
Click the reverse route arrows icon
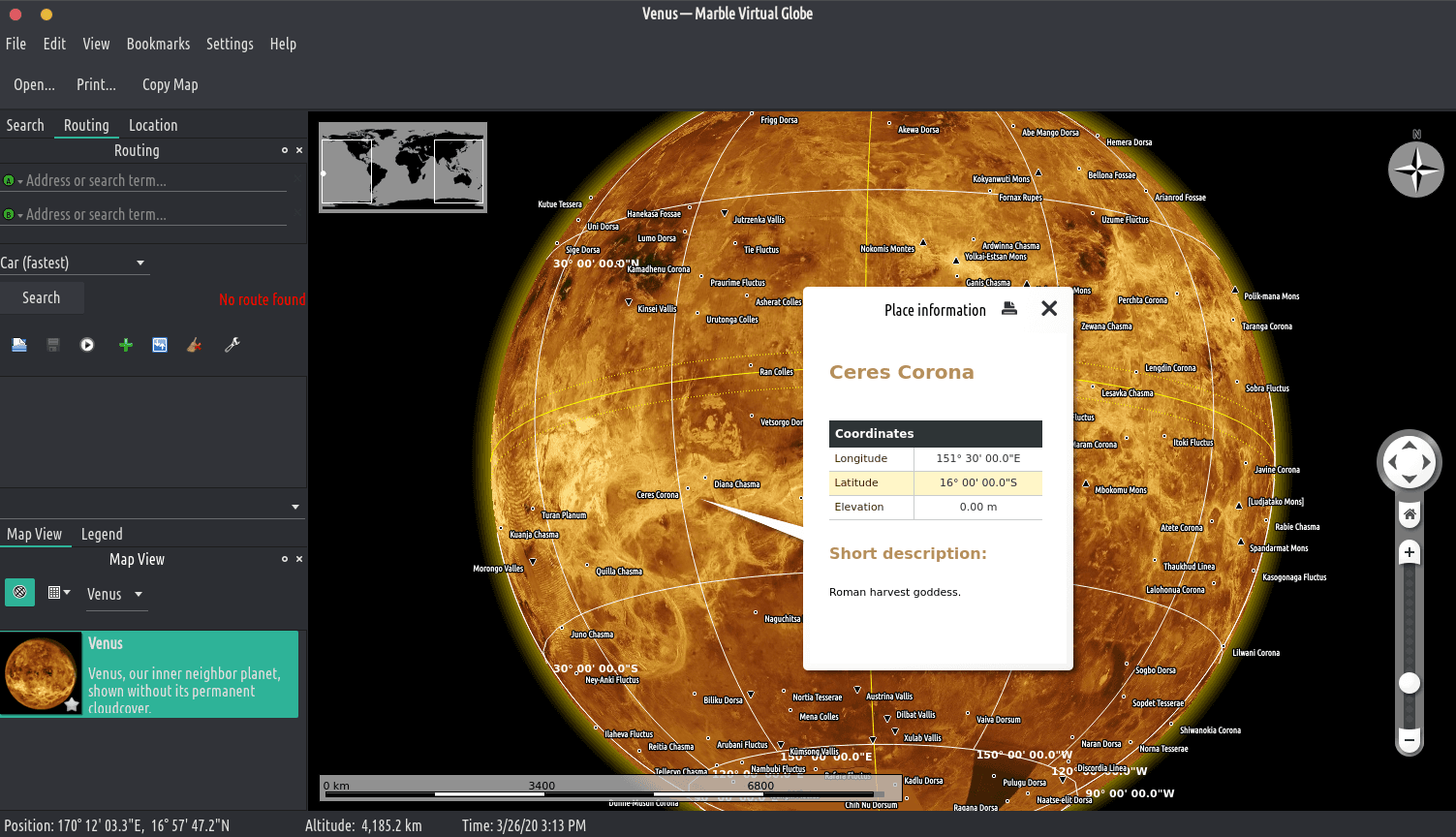(x=160, y=345)
